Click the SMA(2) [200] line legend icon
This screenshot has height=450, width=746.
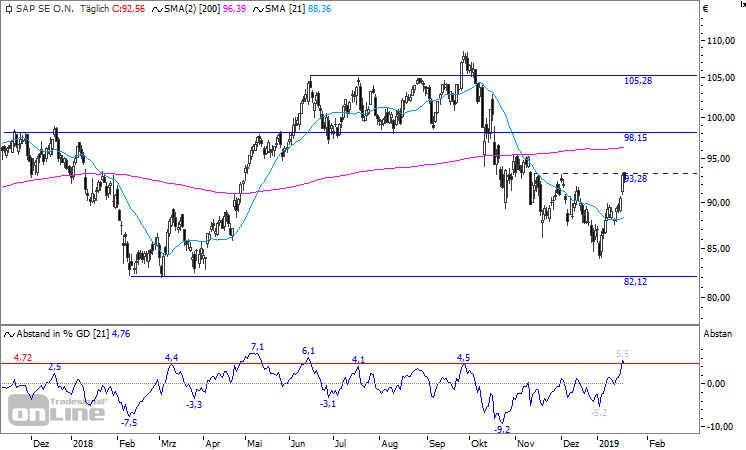pos(157,9)
